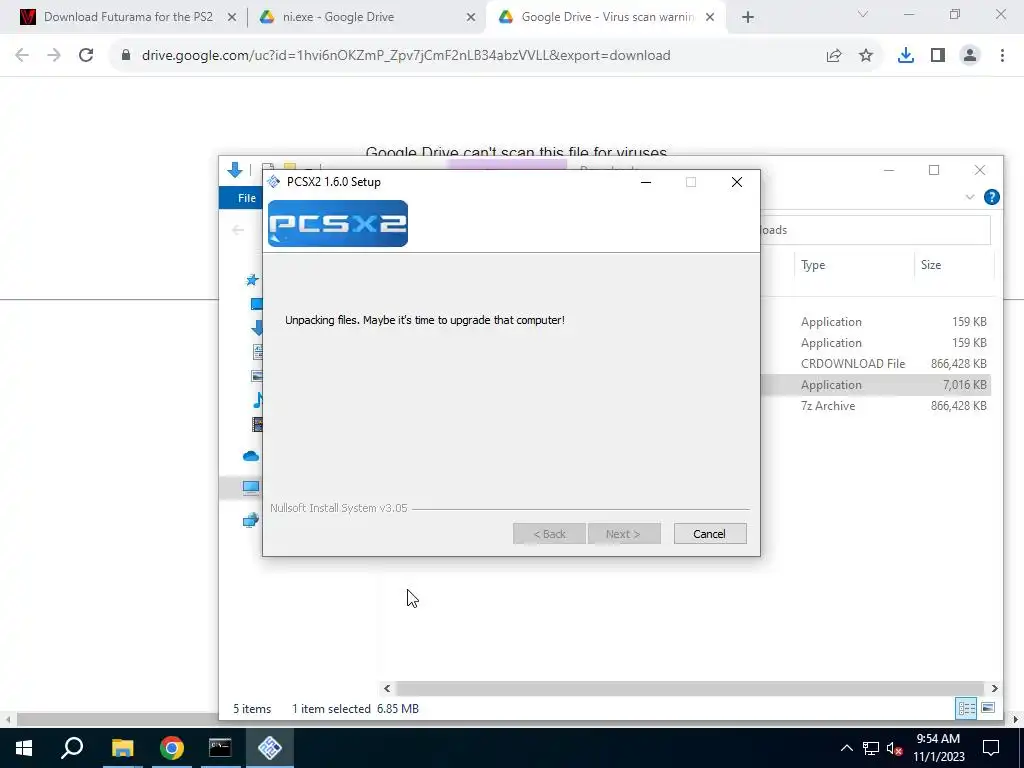Reload the Chrome page
The width and height of the screenshot is (1024, 768).
click(x=86, y=56)
